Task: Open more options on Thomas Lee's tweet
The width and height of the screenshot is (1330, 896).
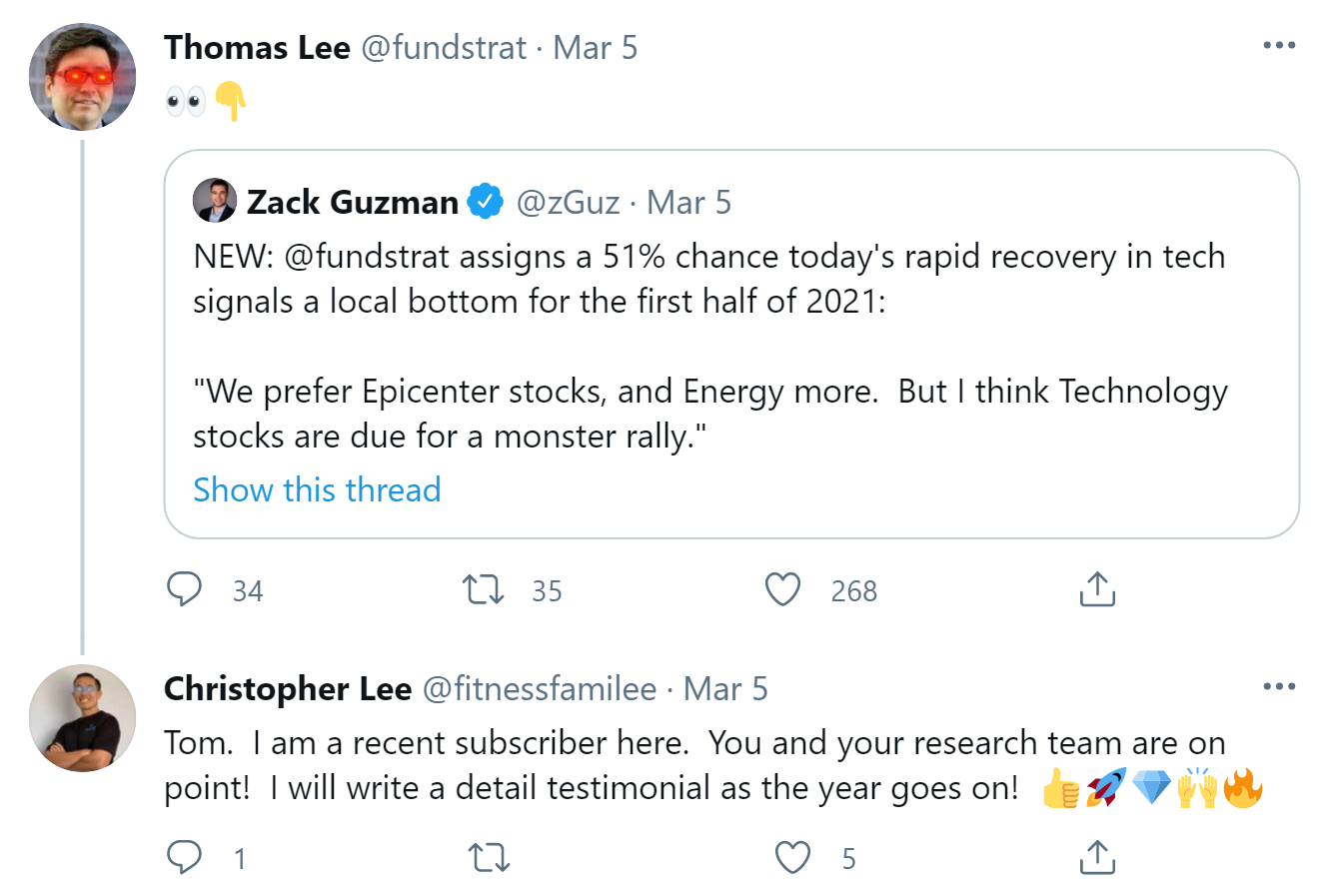Action: point(1279,46)
